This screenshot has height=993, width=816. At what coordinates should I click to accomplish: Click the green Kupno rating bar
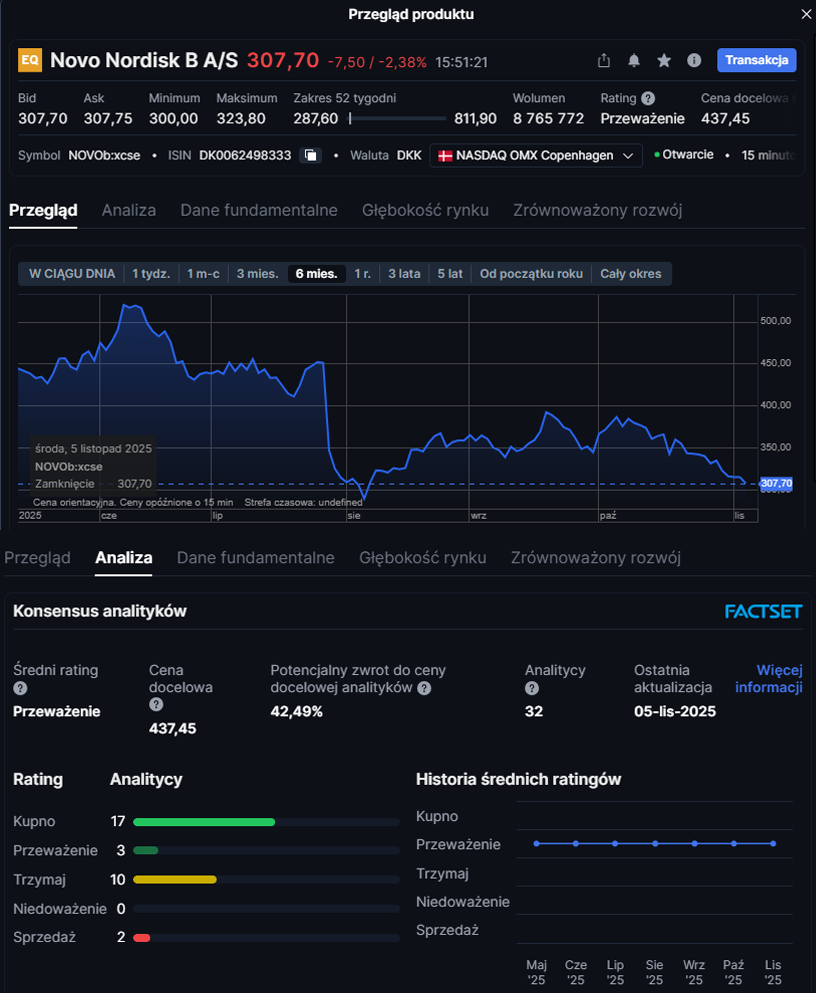click(x=204, y=822)
